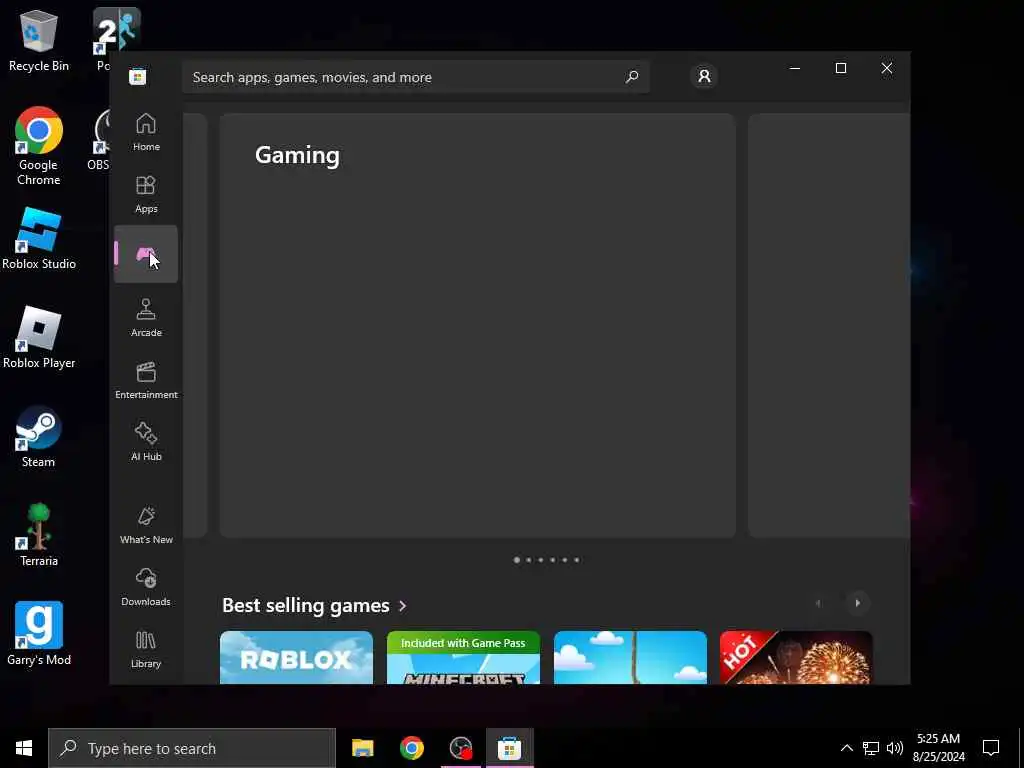Open the blue sky game card

[x=630, y=658]
